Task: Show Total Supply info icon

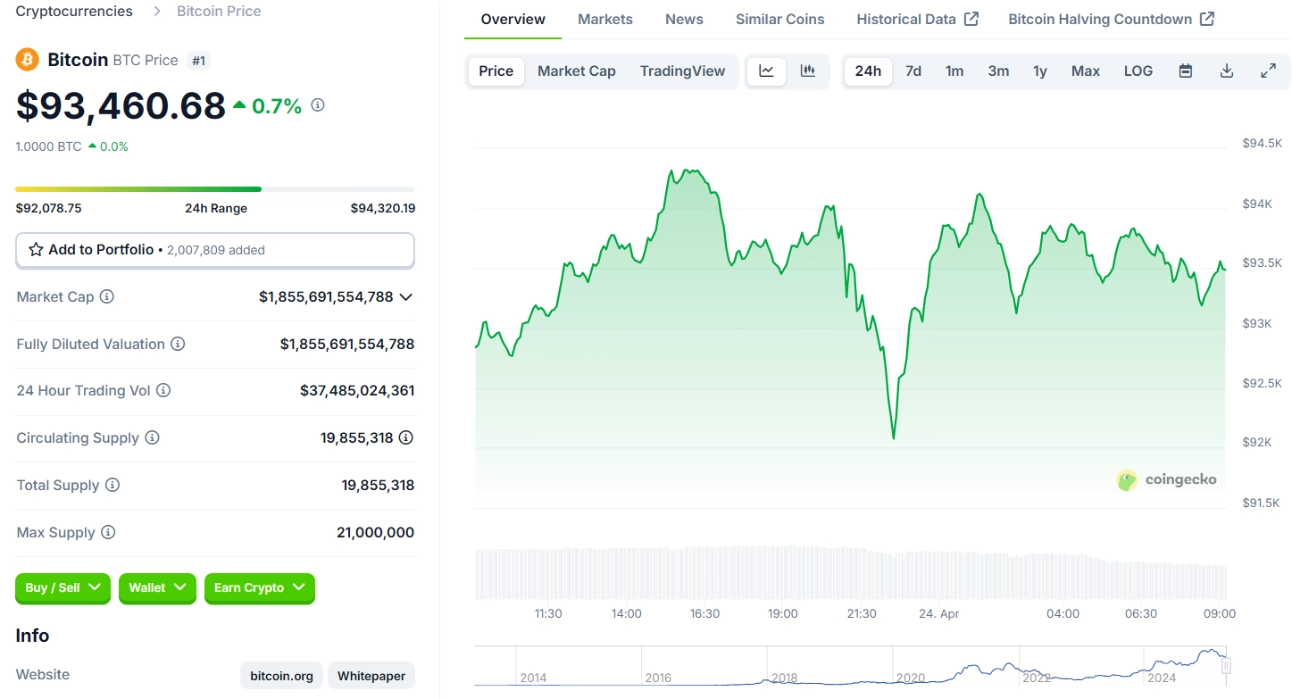Action: (112, 485)
